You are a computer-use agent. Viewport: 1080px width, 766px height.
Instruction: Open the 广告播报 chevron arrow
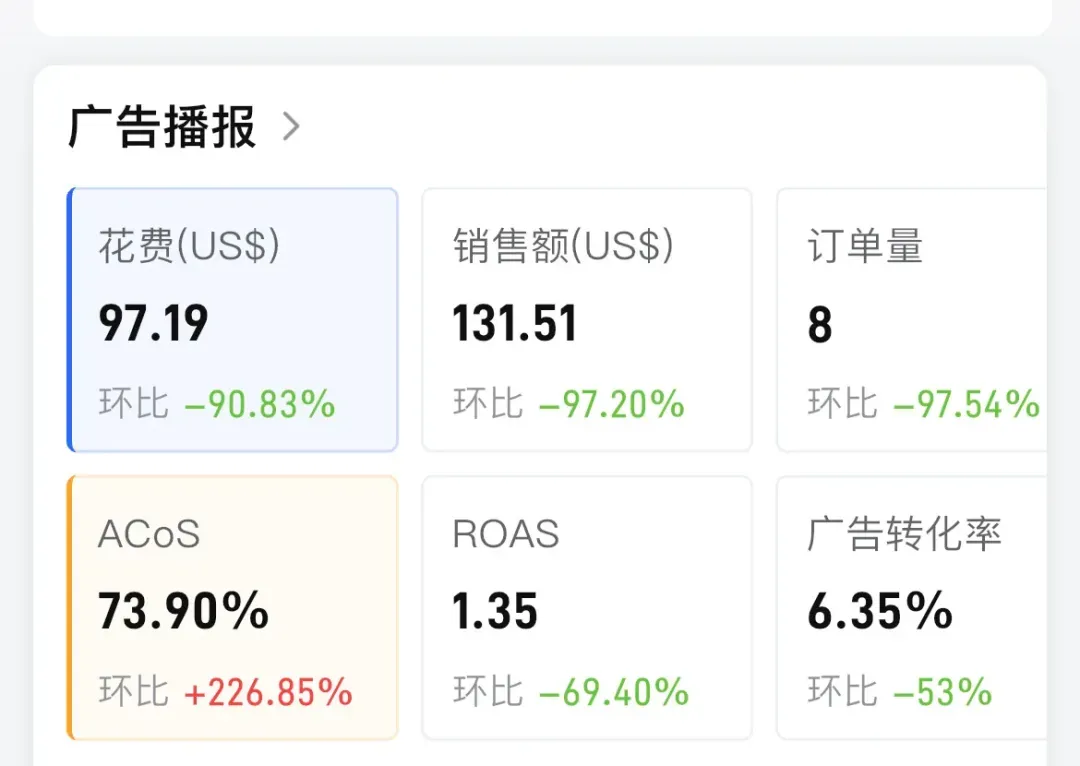(x=291, y=127)
